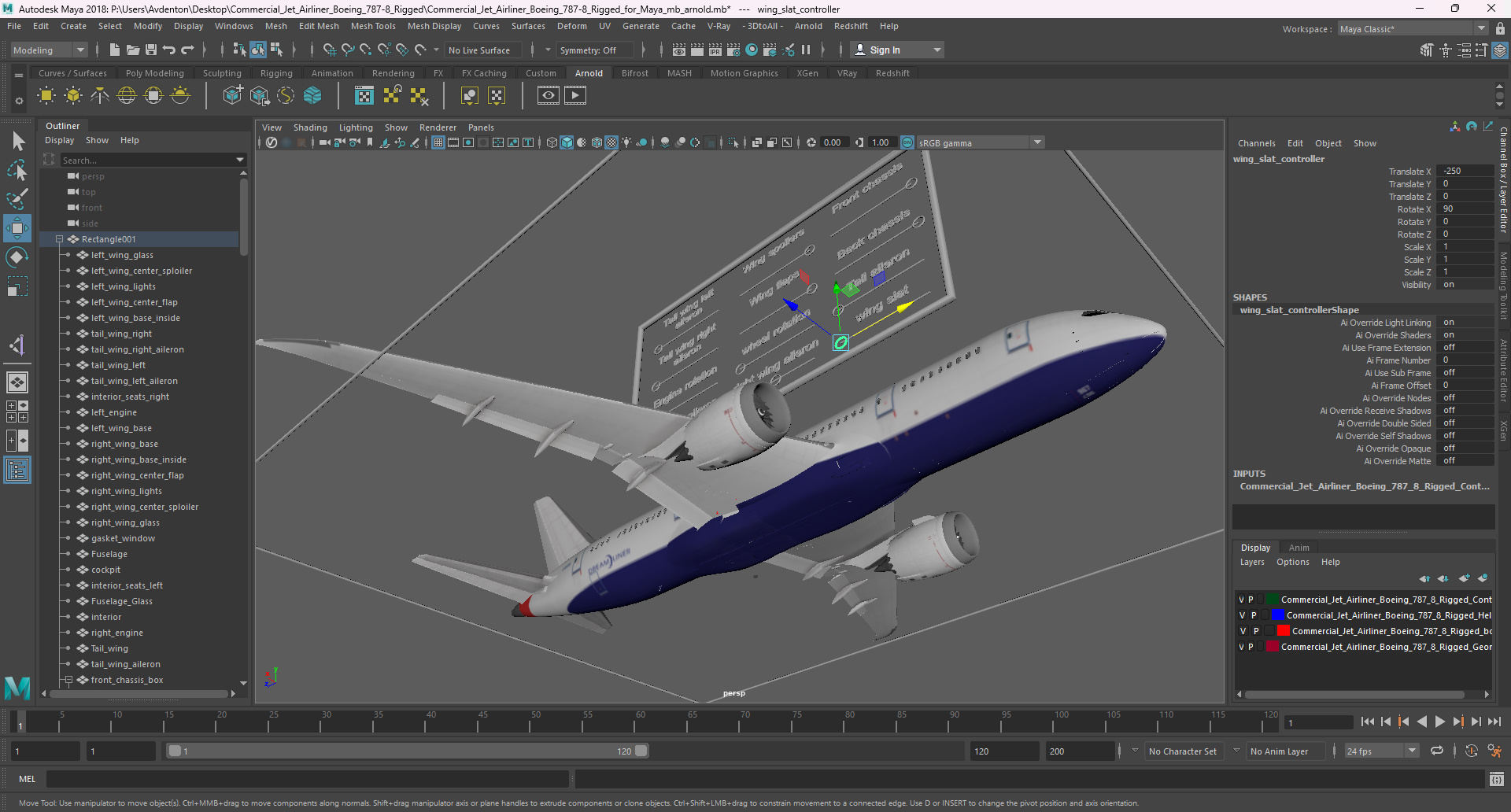Open the Outliner layout button in the toolbox
The height and width of the screenshot is (812, 1511).
coord(17,471)
